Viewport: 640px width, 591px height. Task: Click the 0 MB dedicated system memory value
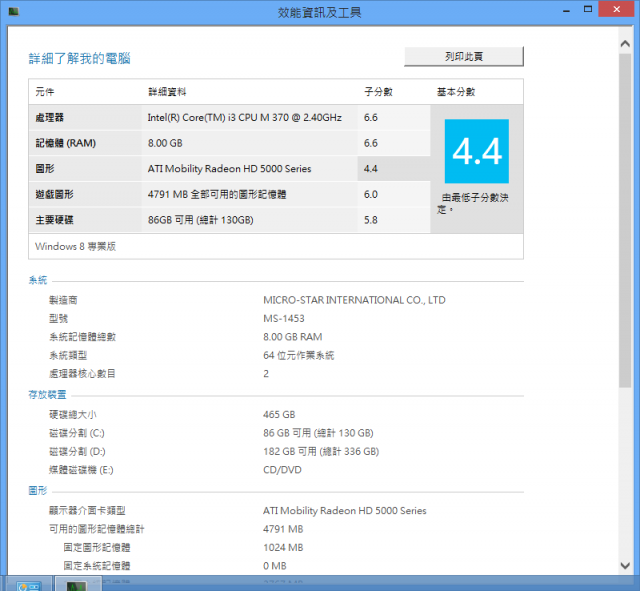(x=275, y=566)
